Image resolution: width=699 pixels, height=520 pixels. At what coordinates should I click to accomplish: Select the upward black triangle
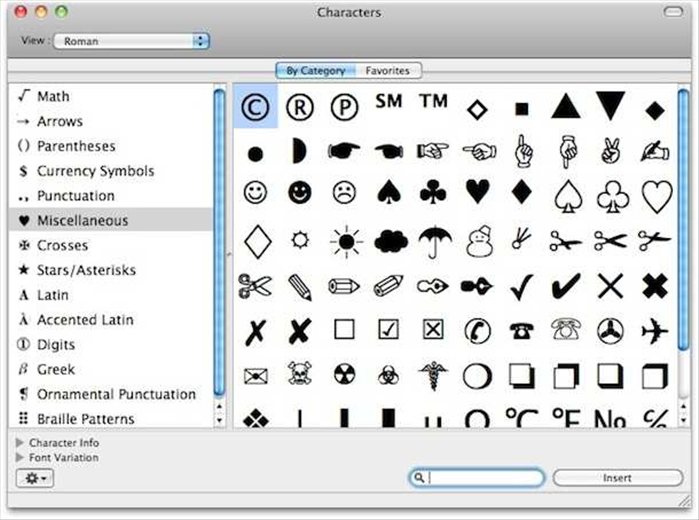click(566, 106)
